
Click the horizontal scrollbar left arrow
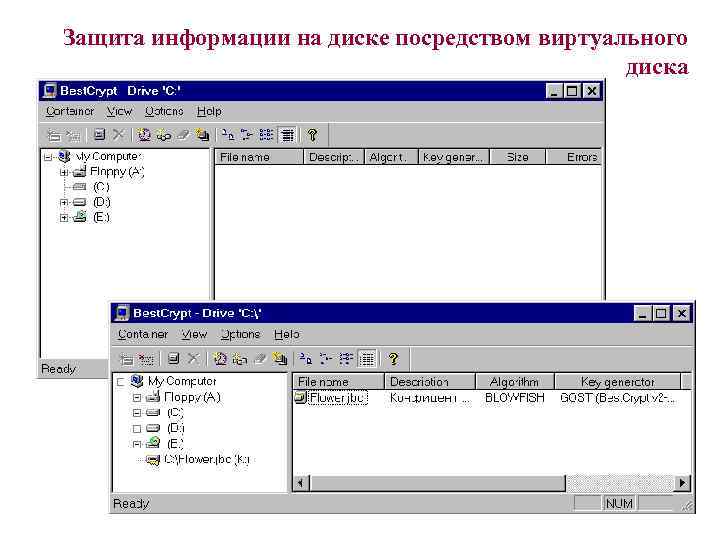(301, 483)
